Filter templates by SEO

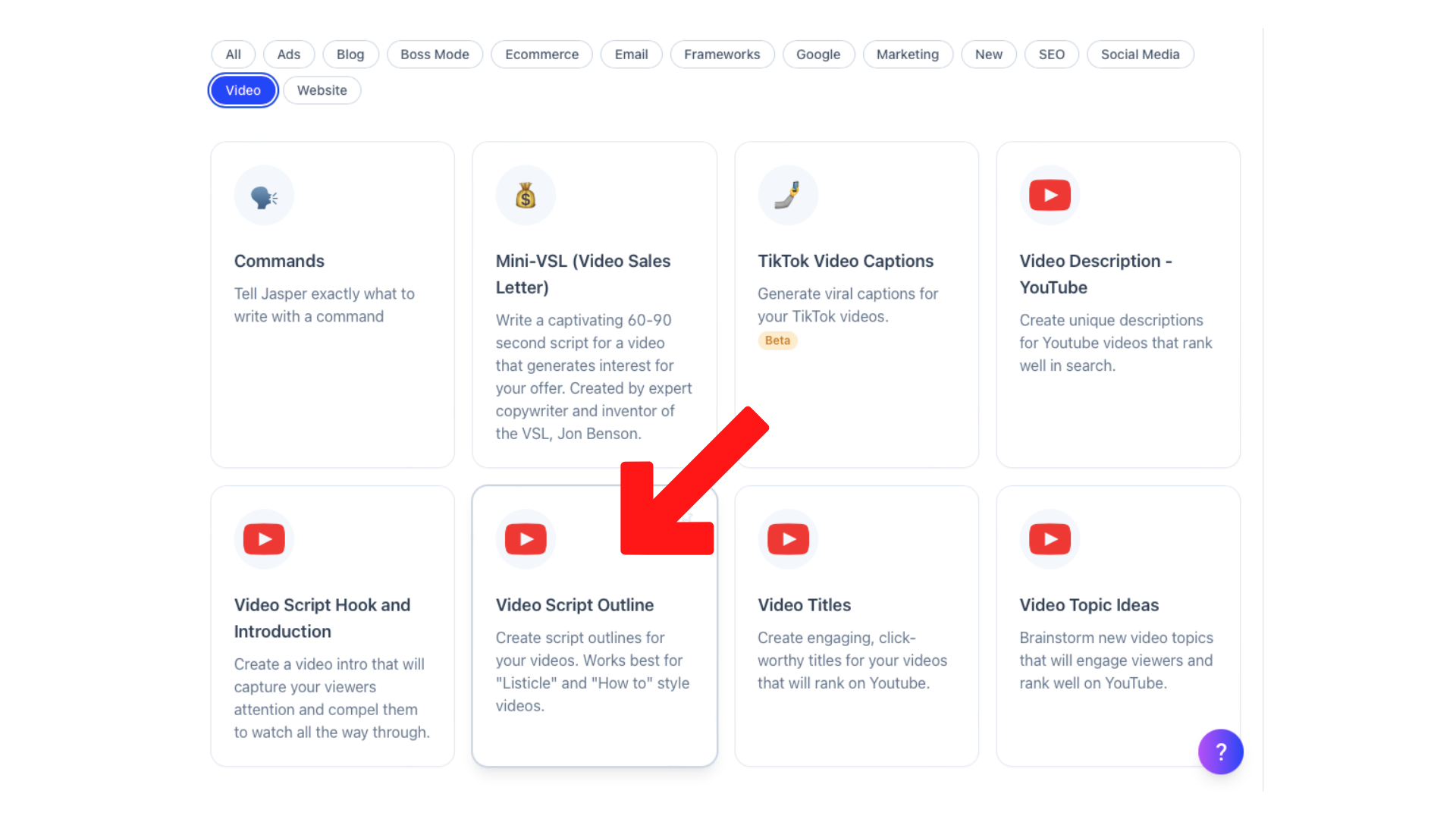[x=1051, y=54]
